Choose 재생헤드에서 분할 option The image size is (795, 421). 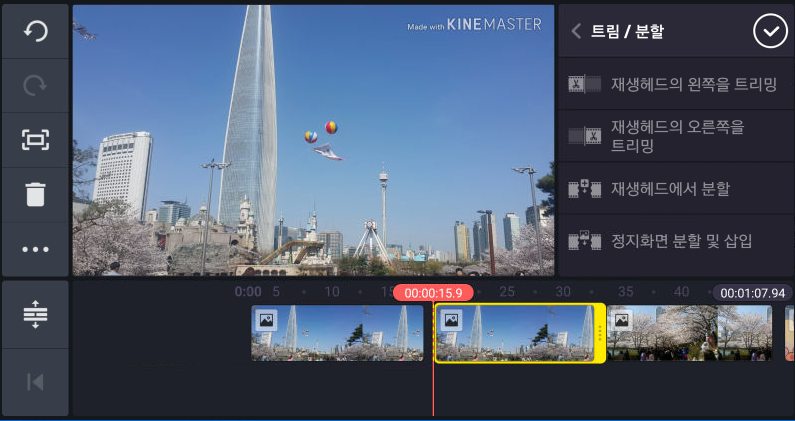click(676, 189)
